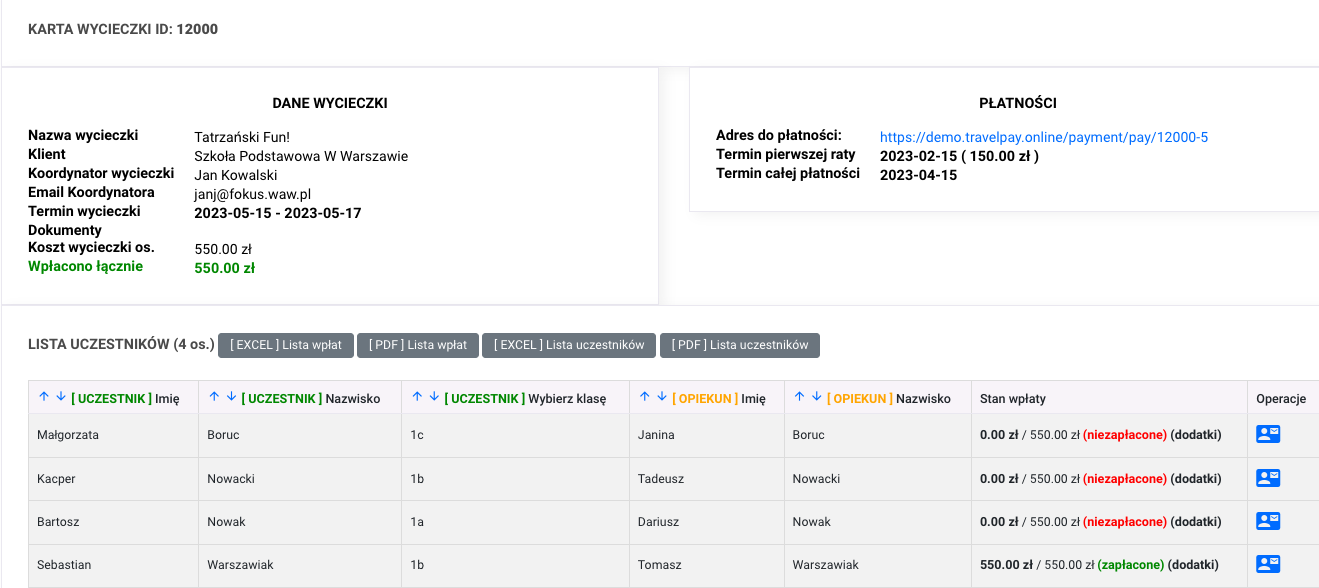
Task: Open contact card icon for Sebastian Warszawiak
Action: pos(1268,564)
